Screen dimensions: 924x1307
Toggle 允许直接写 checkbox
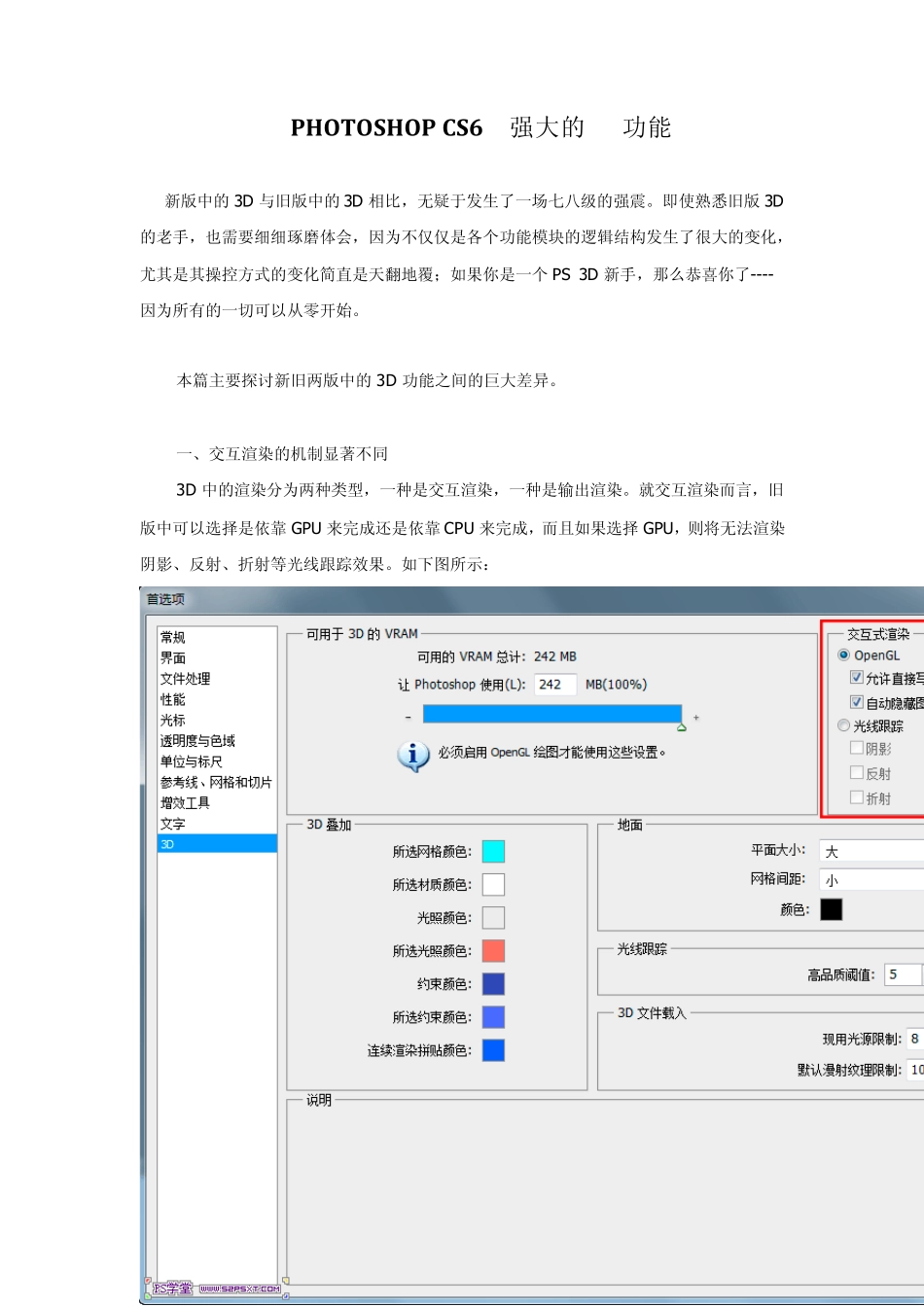tap(857, 678)
